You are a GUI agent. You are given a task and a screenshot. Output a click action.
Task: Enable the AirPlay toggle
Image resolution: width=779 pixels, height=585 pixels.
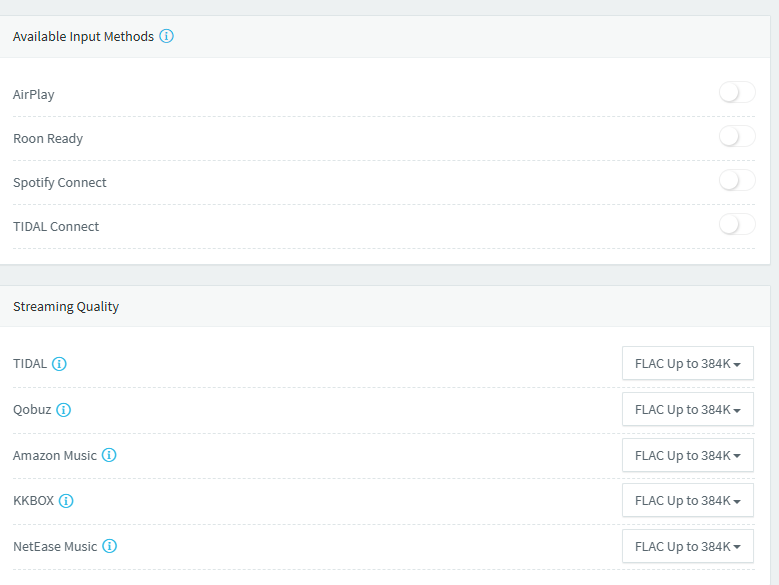pyautogui.click(x=737, y=93)
